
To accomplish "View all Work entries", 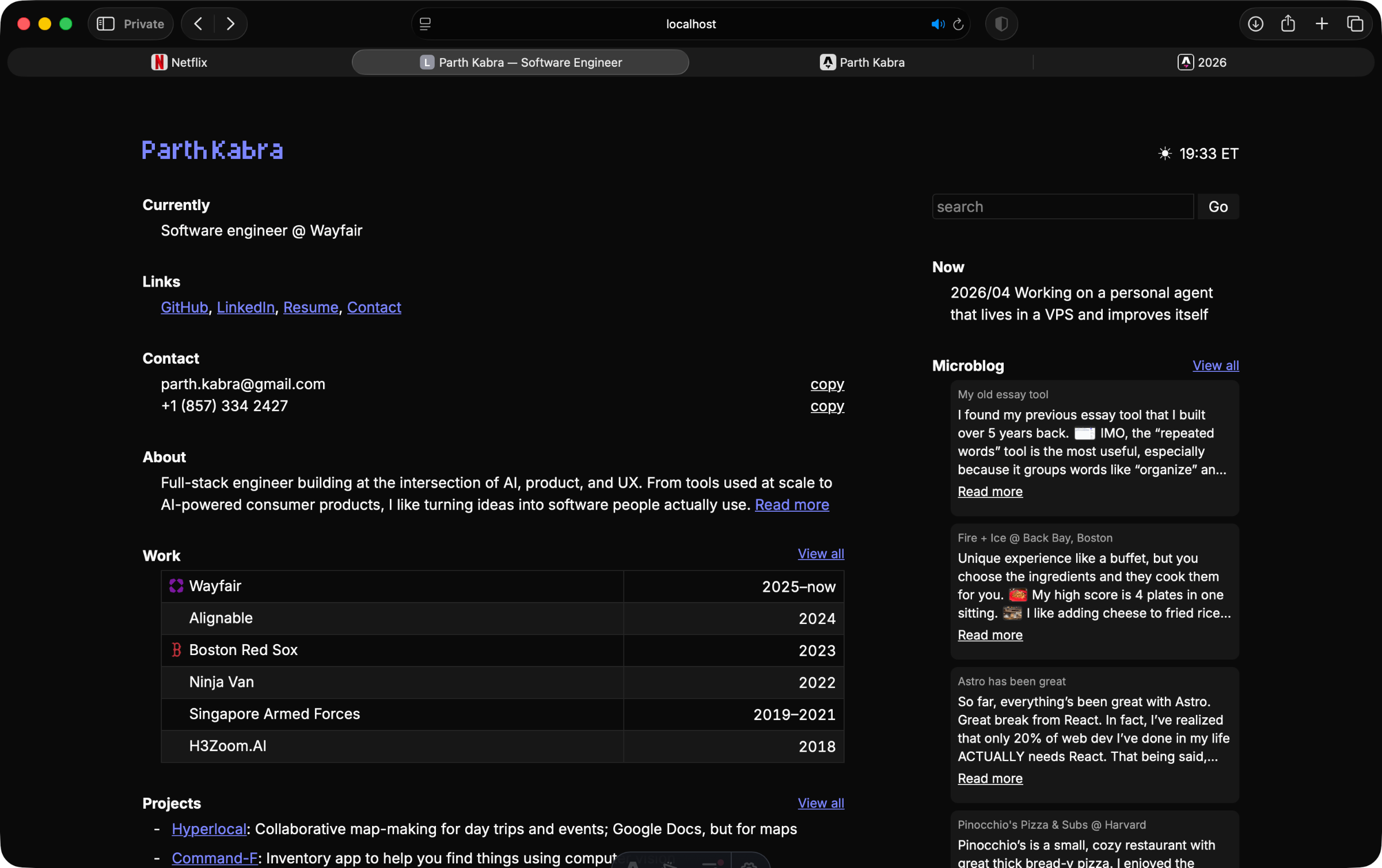I will tap(821, 553).
